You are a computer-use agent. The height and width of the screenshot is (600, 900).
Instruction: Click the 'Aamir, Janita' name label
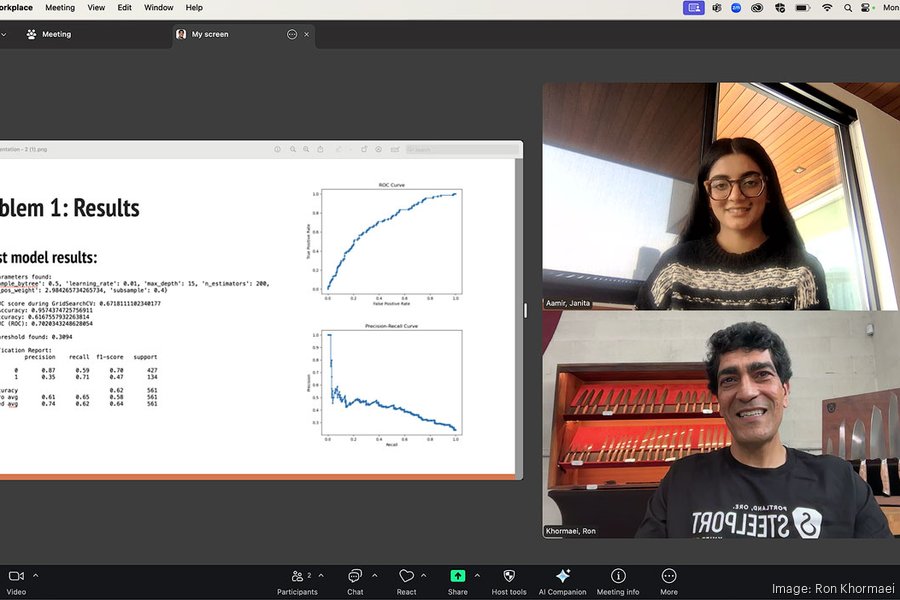[x=568, y=303]
